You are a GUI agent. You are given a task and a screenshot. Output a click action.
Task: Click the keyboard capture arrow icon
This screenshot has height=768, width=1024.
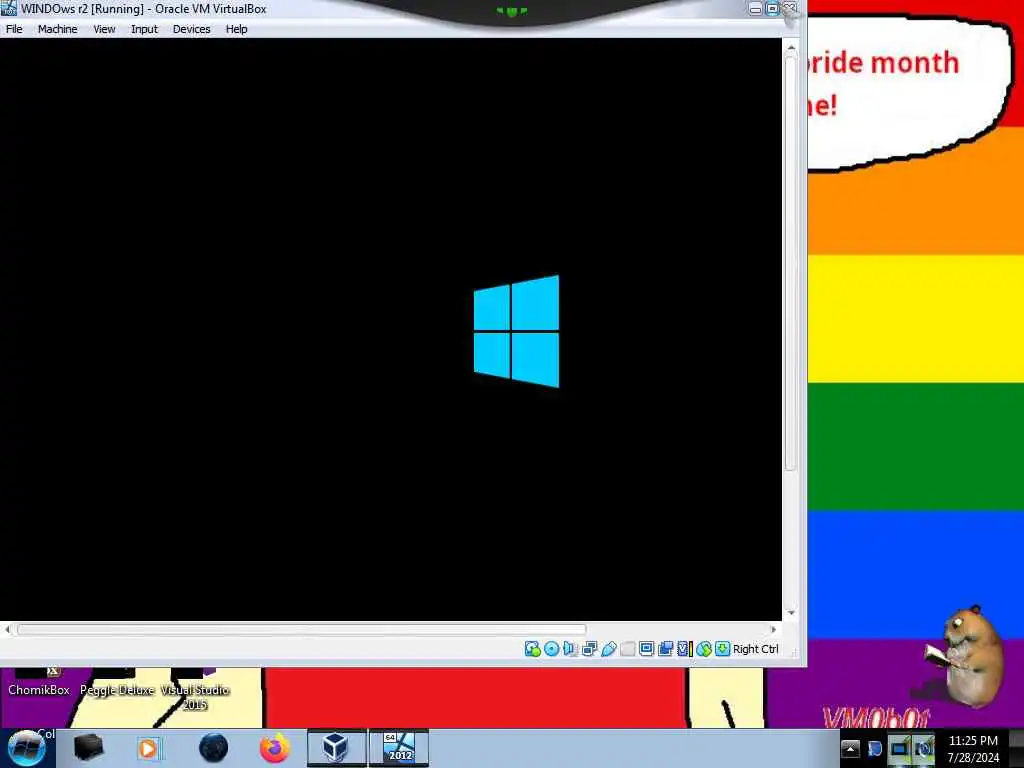coord(722,648)
